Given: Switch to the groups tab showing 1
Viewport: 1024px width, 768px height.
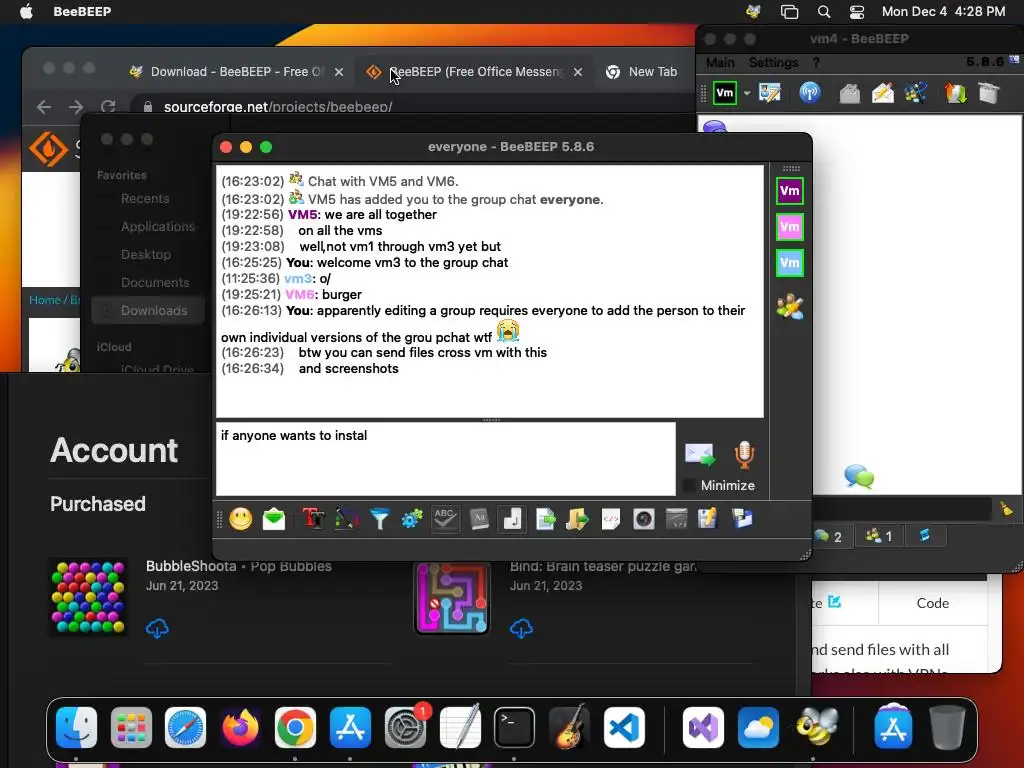Looking at the screenshot, I should (x=879, y=536).
